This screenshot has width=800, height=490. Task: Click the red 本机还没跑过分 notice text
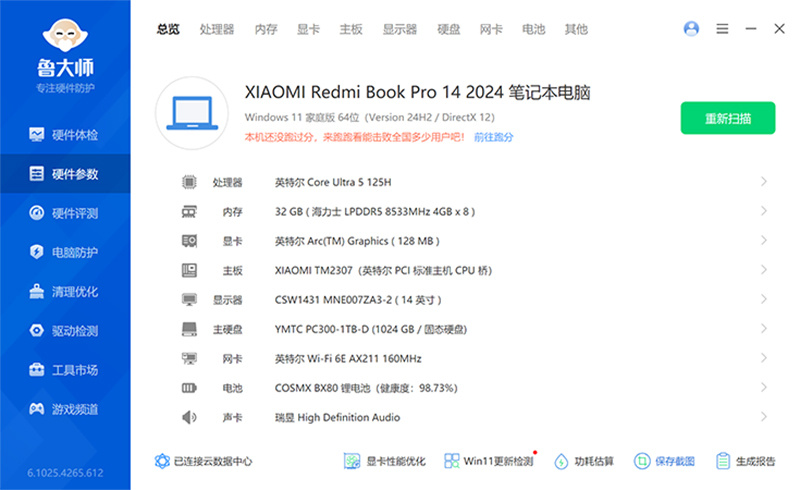click(354, 137)
